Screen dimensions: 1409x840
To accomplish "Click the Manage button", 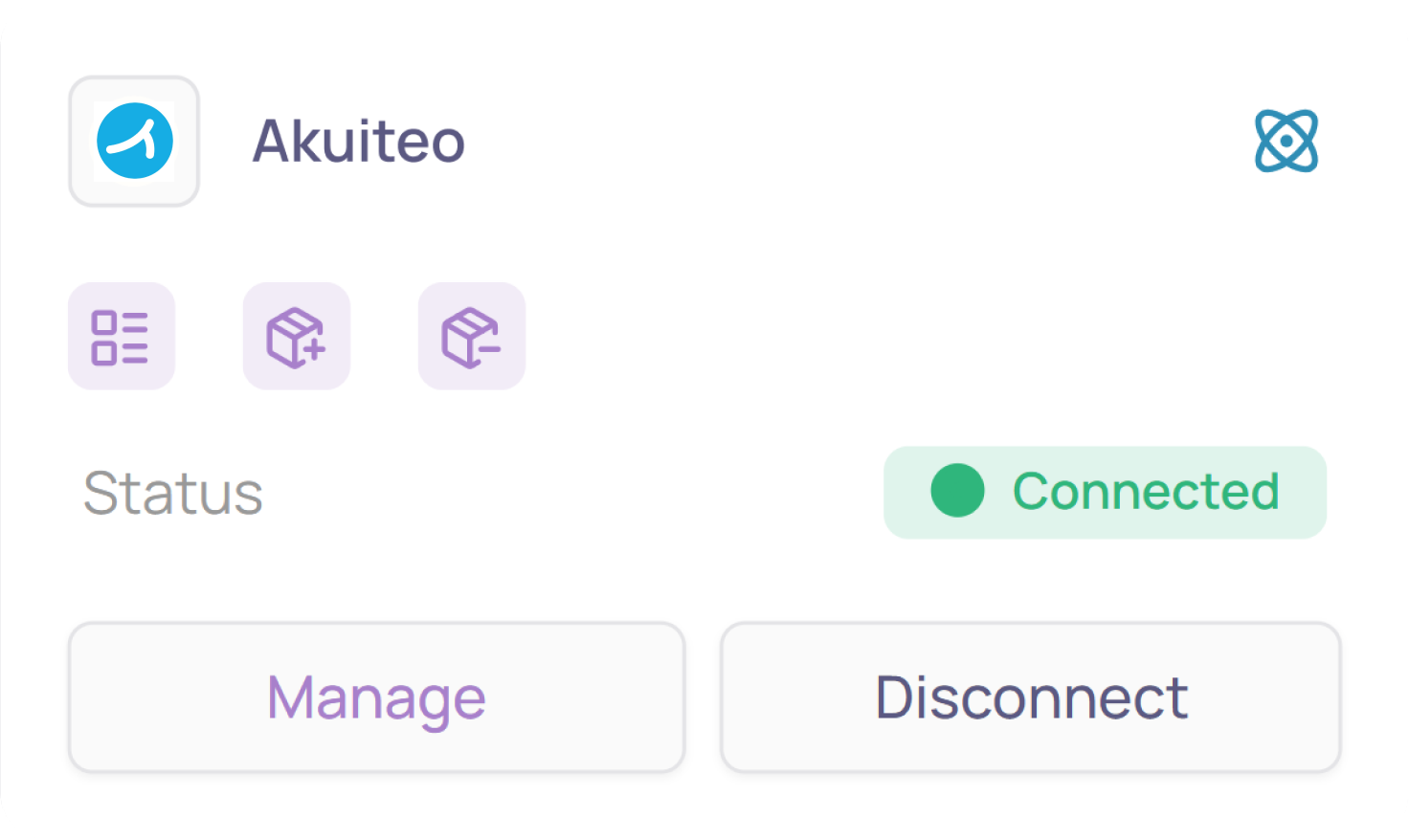I will pyautogui.click(x=376, y=696).
